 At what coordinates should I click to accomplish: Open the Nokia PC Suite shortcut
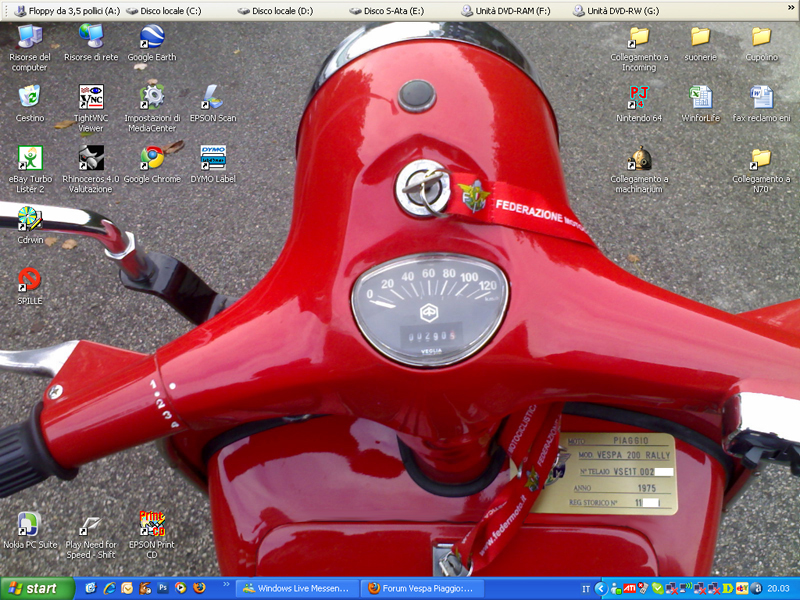click(30, 531)
